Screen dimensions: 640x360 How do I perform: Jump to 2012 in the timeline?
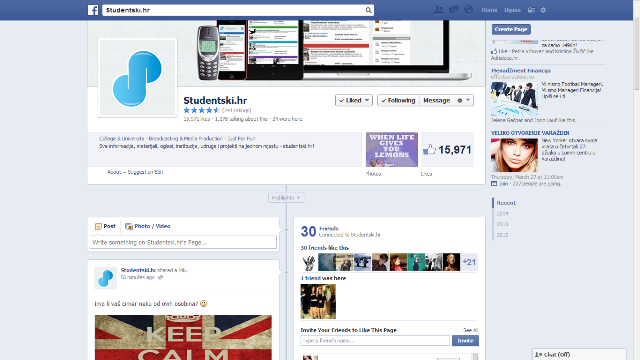(x=502, y=235)
